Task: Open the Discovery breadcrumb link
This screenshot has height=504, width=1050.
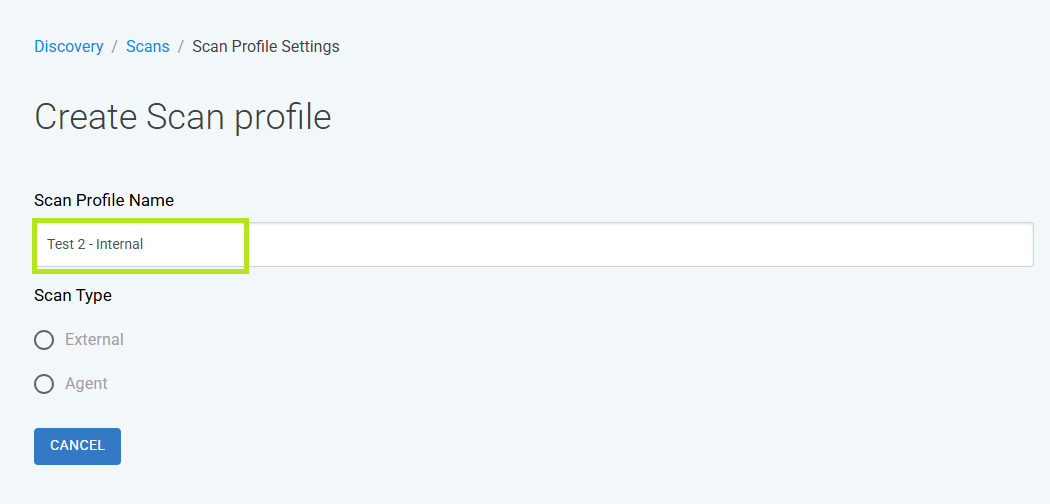Action: click(x=68, y=47)
